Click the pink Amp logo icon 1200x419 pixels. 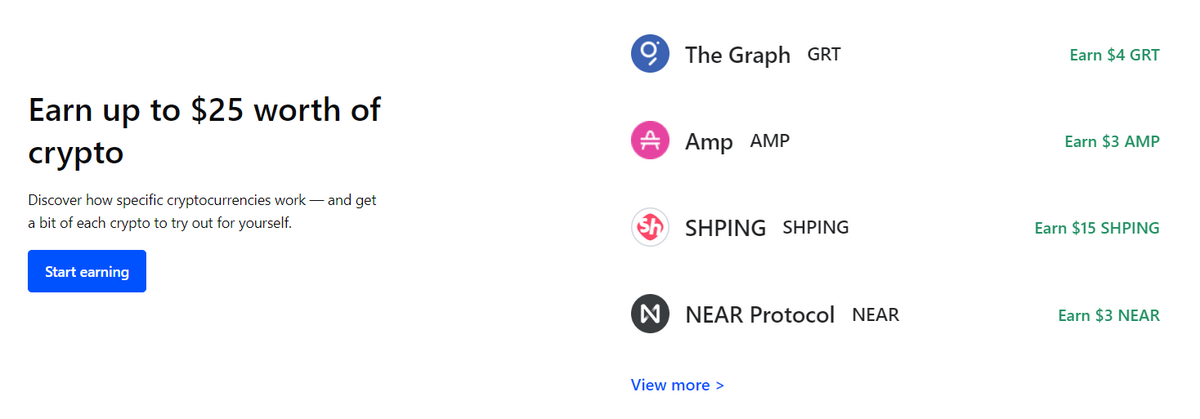650,141
